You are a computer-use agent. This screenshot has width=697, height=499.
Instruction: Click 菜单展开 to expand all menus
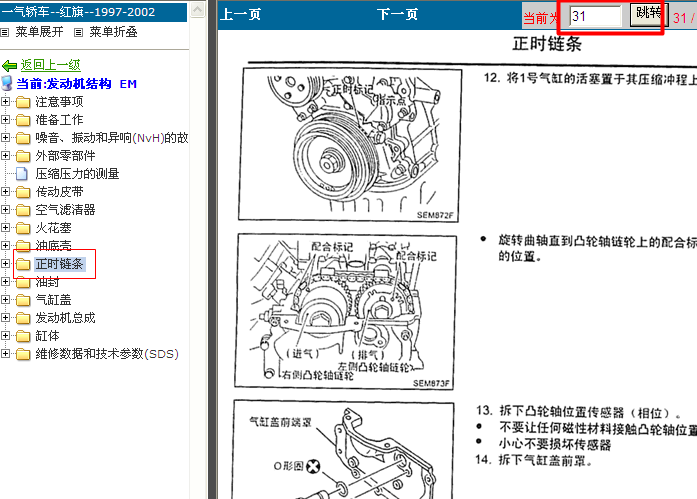(40, 32)
